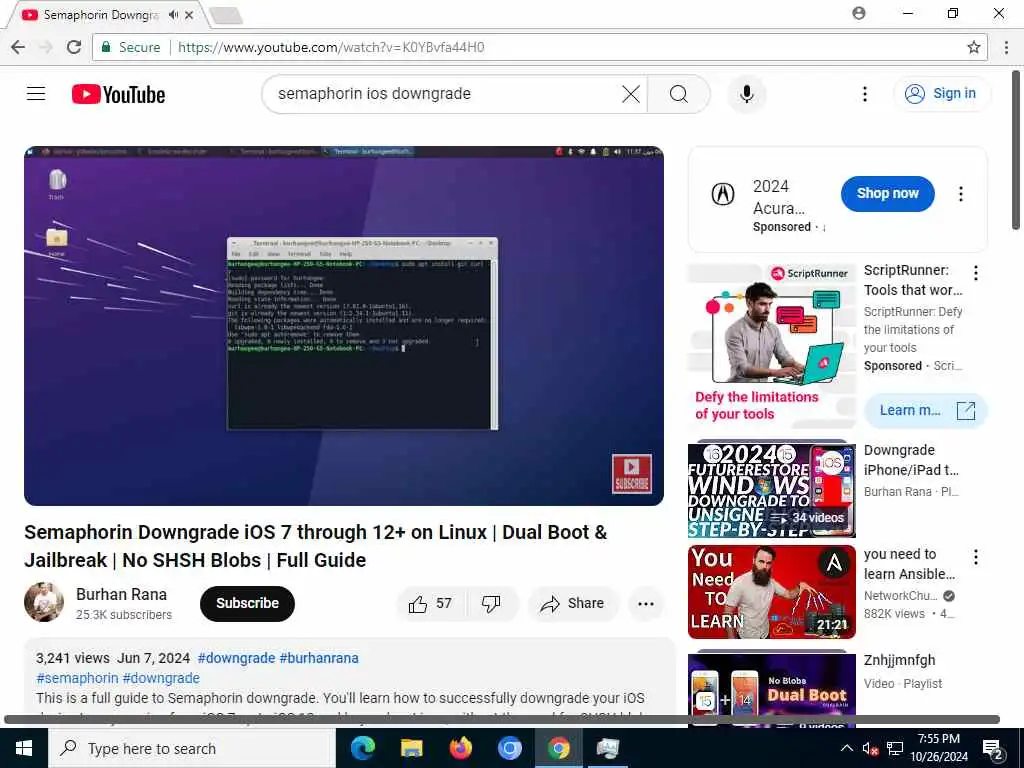Image resolution: width=1024 pixels, height=768 pixels.
Task: Open options for the Ansible video
Action: tap(976, 557)
